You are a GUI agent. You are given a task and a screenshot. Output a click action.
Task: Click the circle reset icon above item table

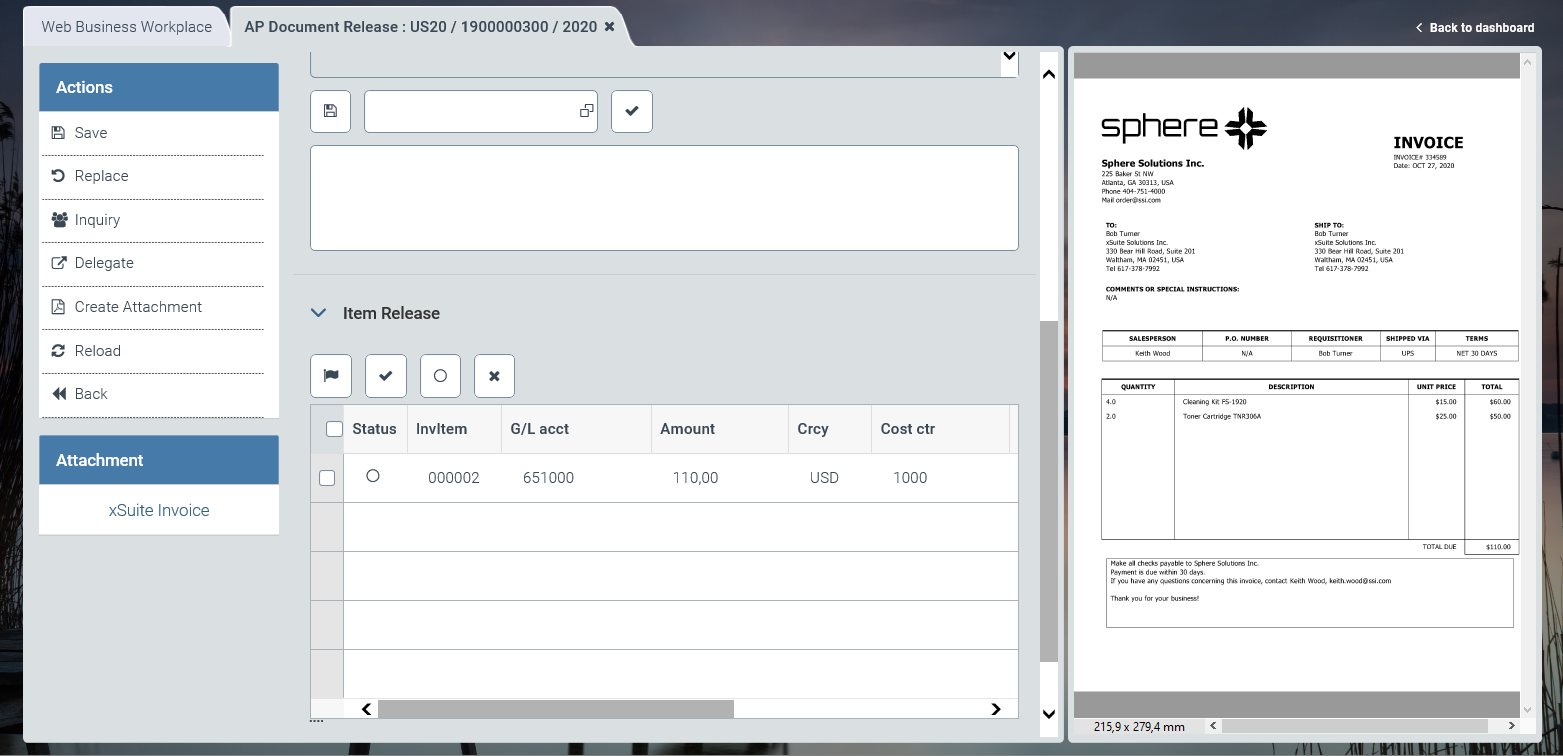pos(440,376)
